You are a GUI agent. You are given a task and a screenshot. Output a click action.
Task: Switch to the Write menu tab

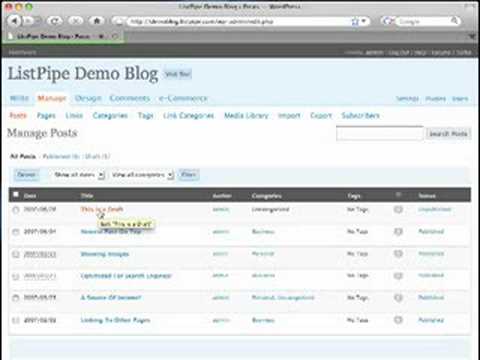pyautogui.click(x=19, y=98)
